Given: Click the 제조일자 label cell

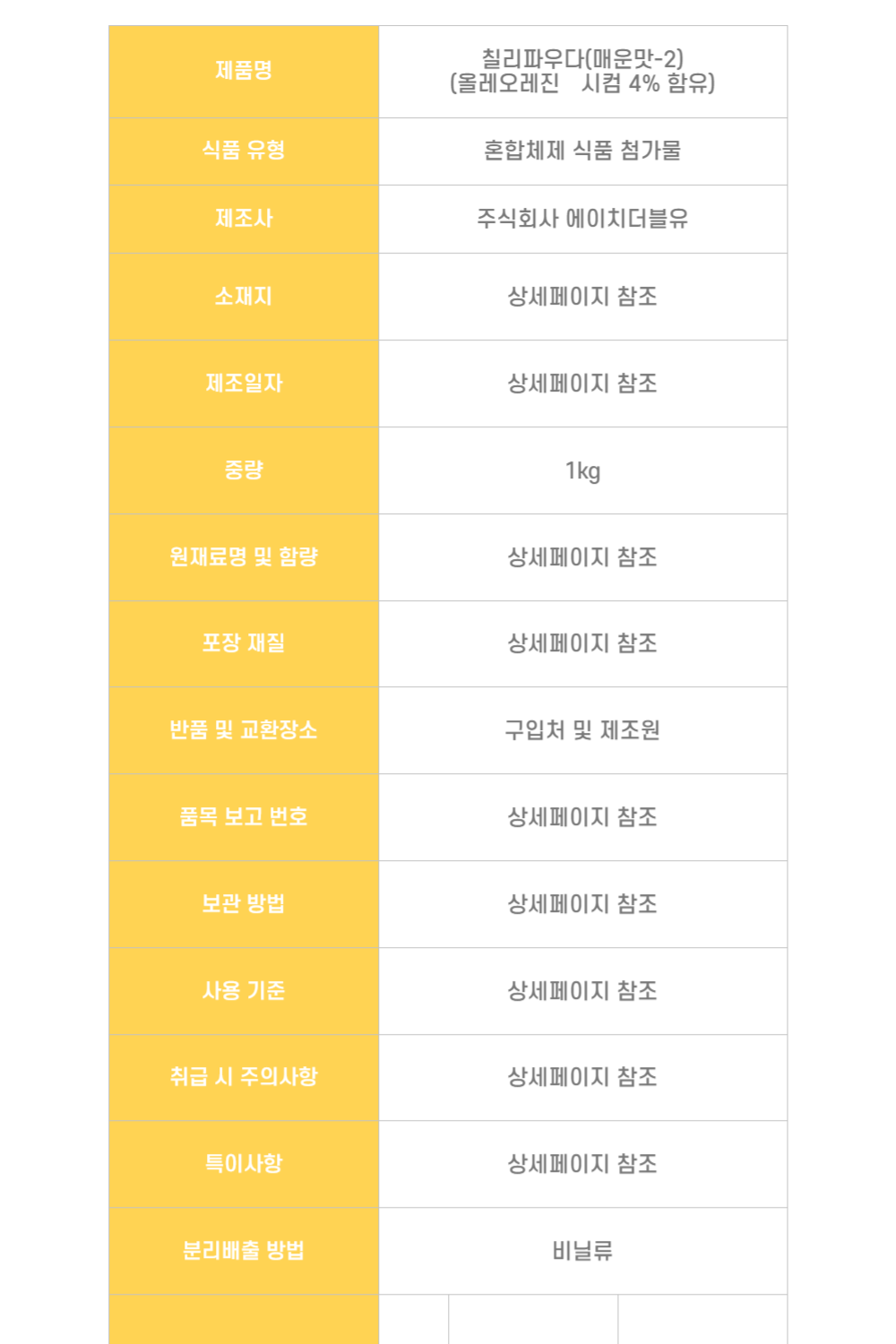Looking at the screenshot, I should pyautogui.click(x=244, y=383).
